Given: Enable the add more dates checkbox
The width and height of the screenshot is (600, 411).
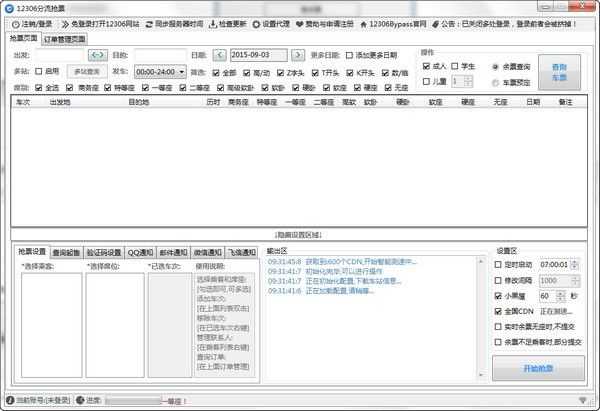Looking at the screenshot, I should [349, 55].
